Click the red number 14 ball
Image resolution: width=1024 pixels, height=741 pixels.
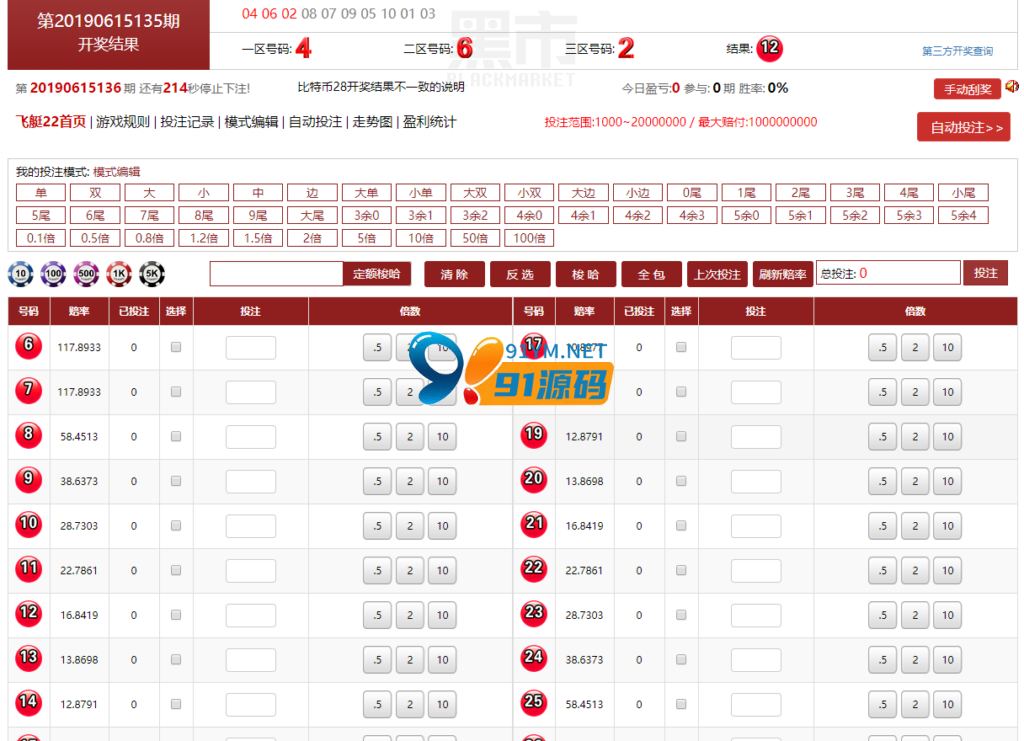tap(28, 702)
